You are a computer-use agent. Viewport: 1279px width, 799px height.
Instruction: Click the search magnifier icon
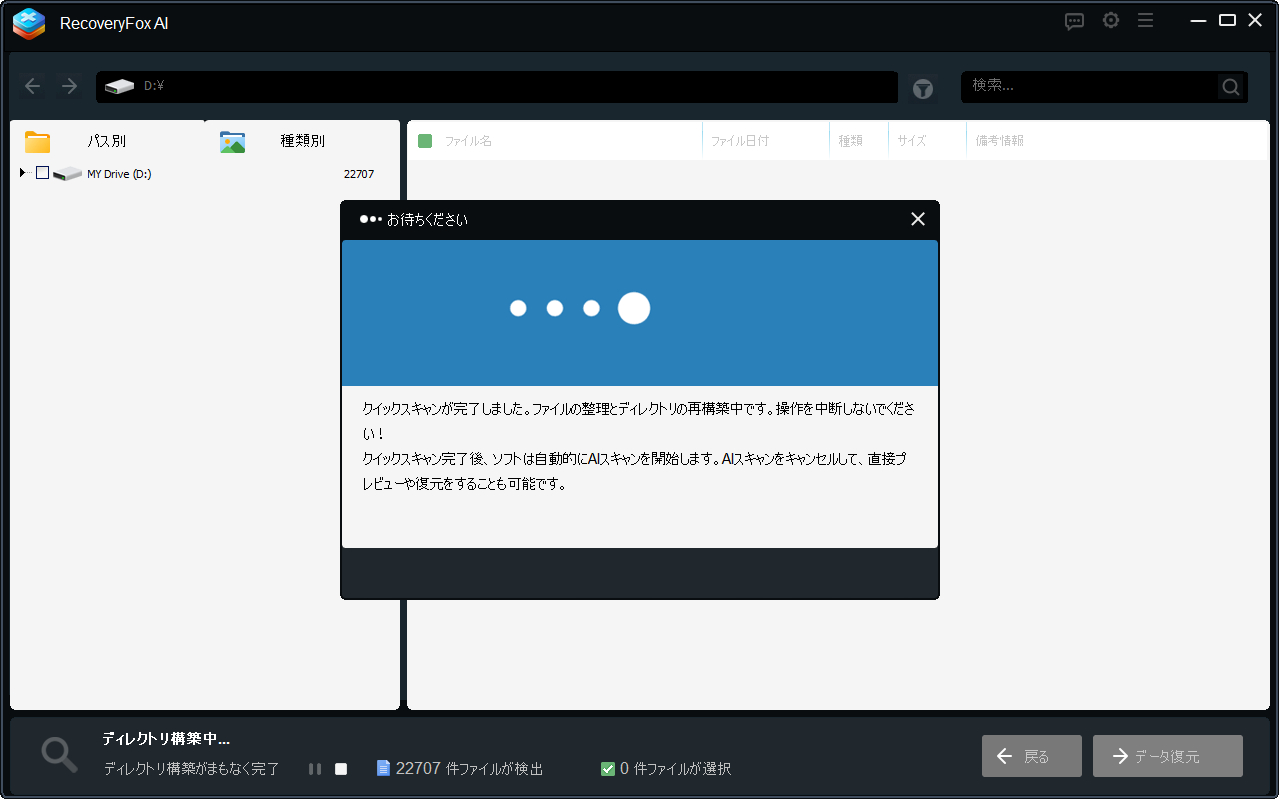pyautogui.click(x=1229, y=86)
